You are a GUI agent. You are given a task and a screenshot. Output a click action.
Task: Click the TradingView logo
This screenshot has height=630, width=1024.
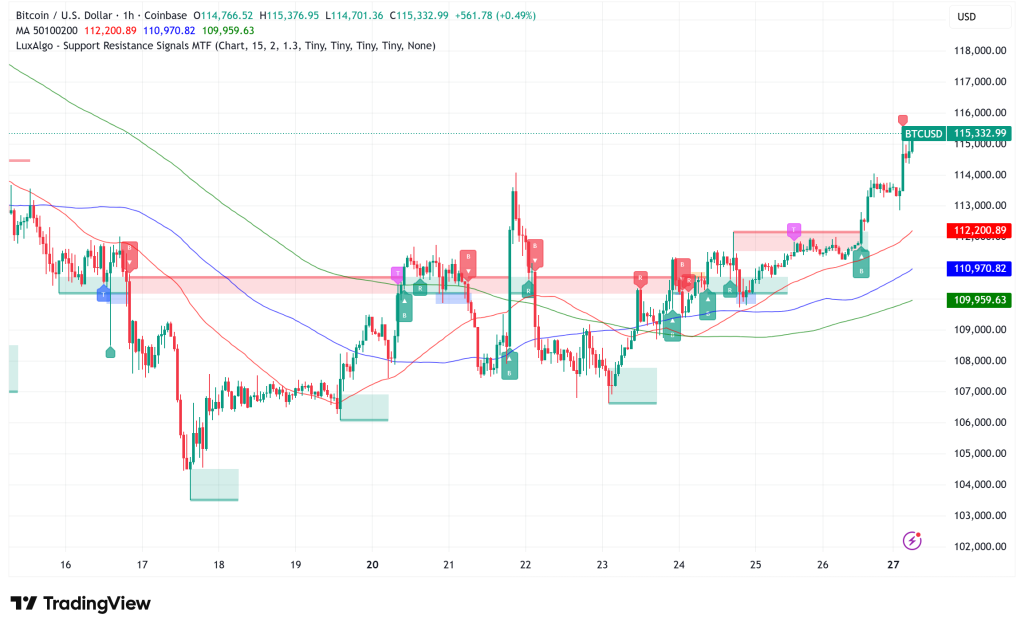pyautogui.click(x=80, y=603)
